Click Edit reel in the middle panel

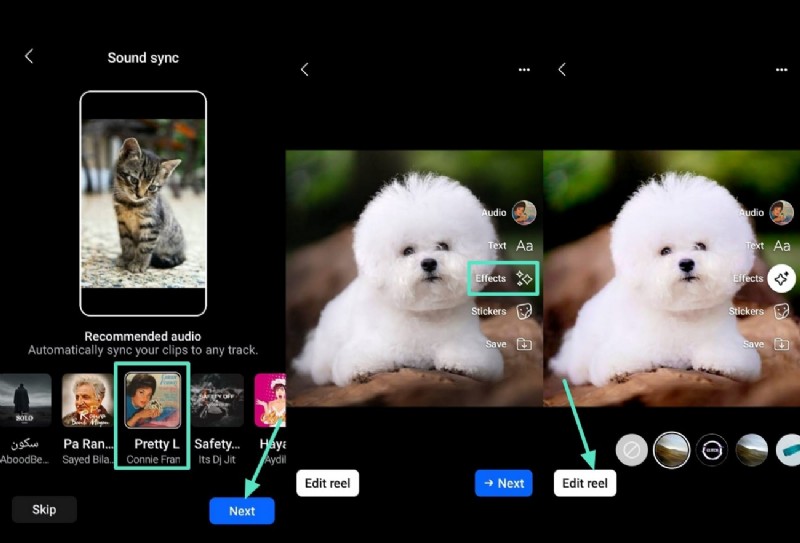327,483
